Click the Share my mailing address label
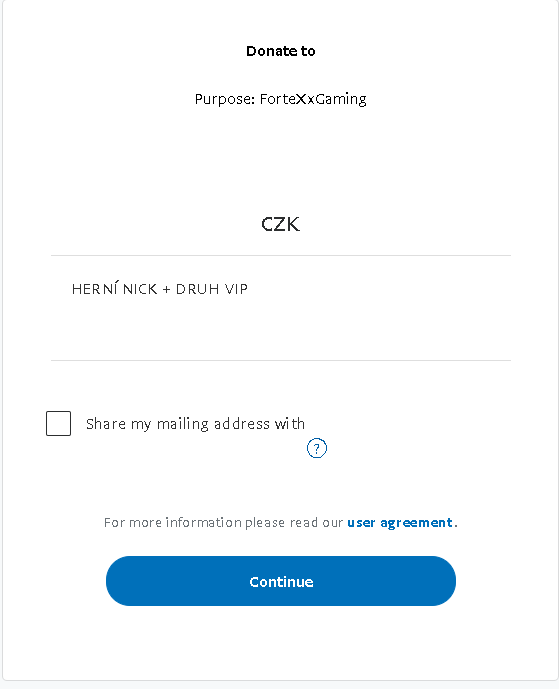Screen dimensions: 559x689 [195, 424]
